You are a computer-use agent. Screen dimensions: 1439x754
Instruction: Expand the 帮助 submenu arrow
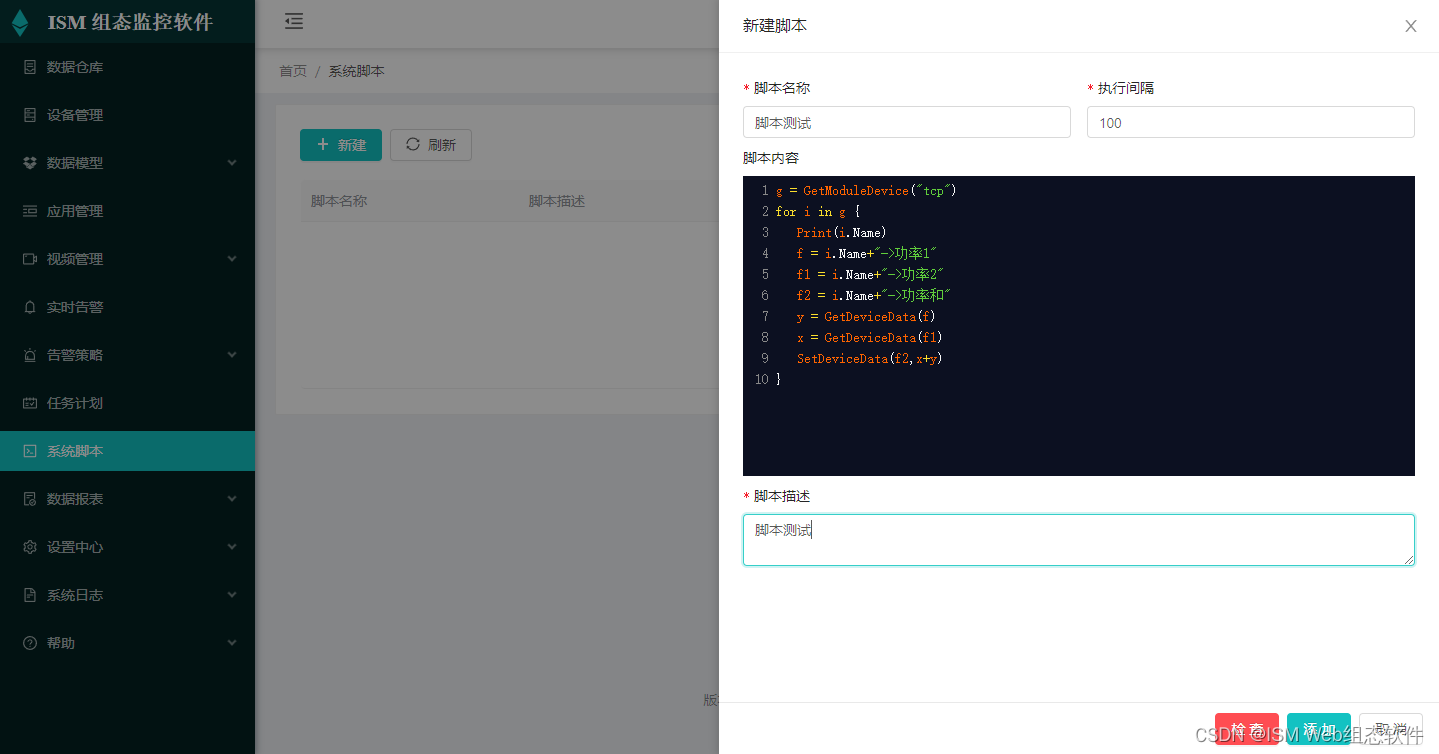pos(232,643)
